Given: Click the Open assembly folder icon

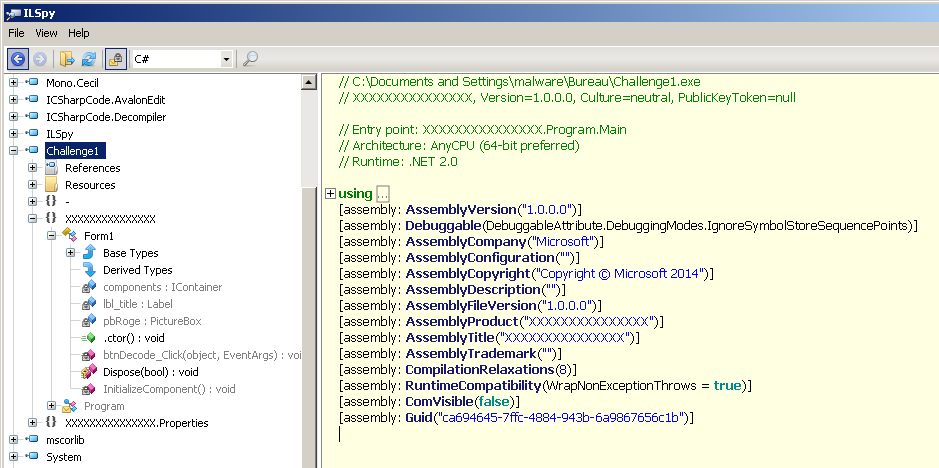Looking at the screenshot, I should 67,59.
